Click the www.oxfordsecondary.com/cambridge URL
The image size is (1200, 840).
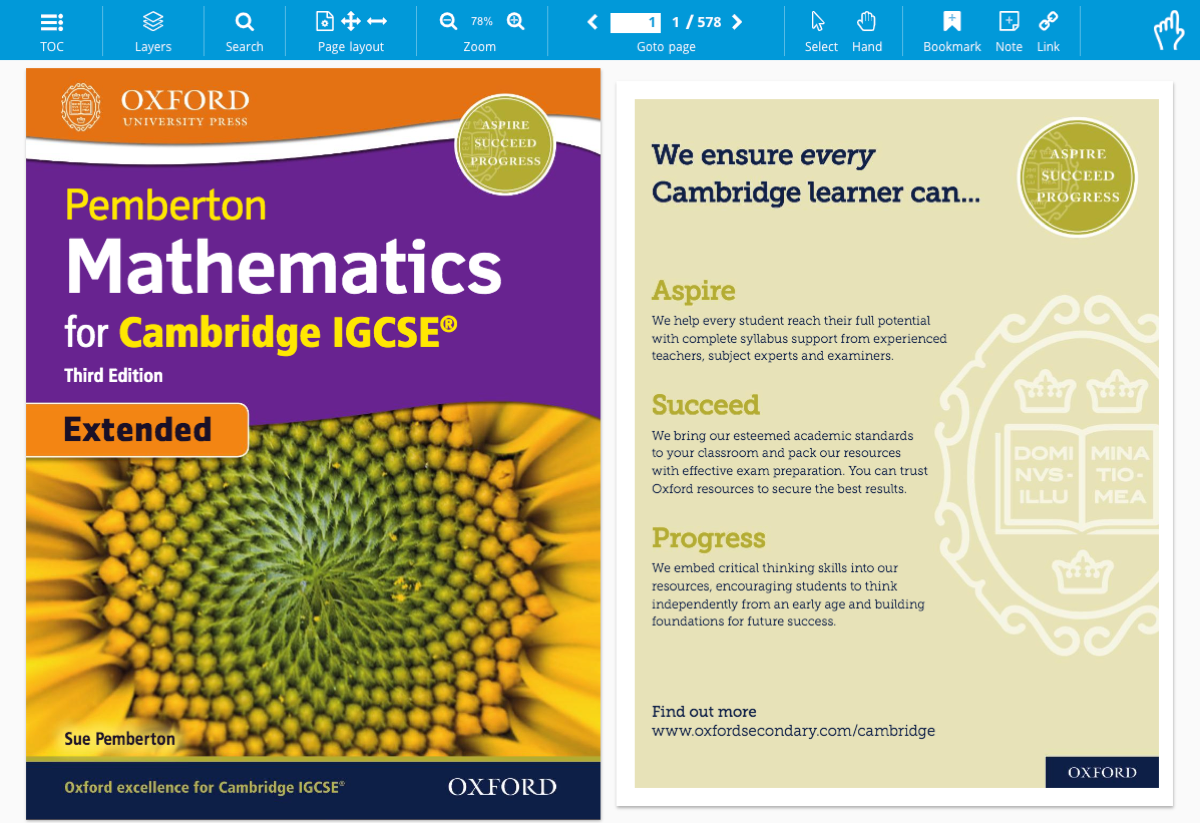[x=793, y=731]
